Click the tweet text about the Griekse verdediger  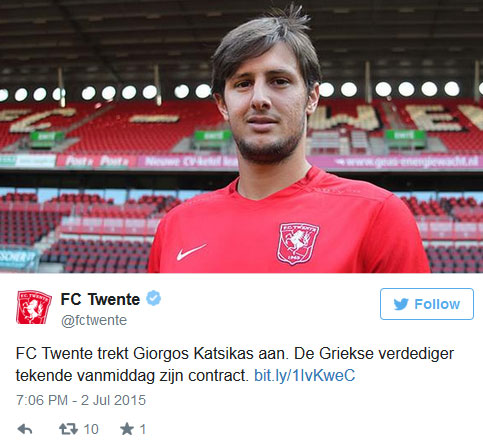(x=235, y=364)
